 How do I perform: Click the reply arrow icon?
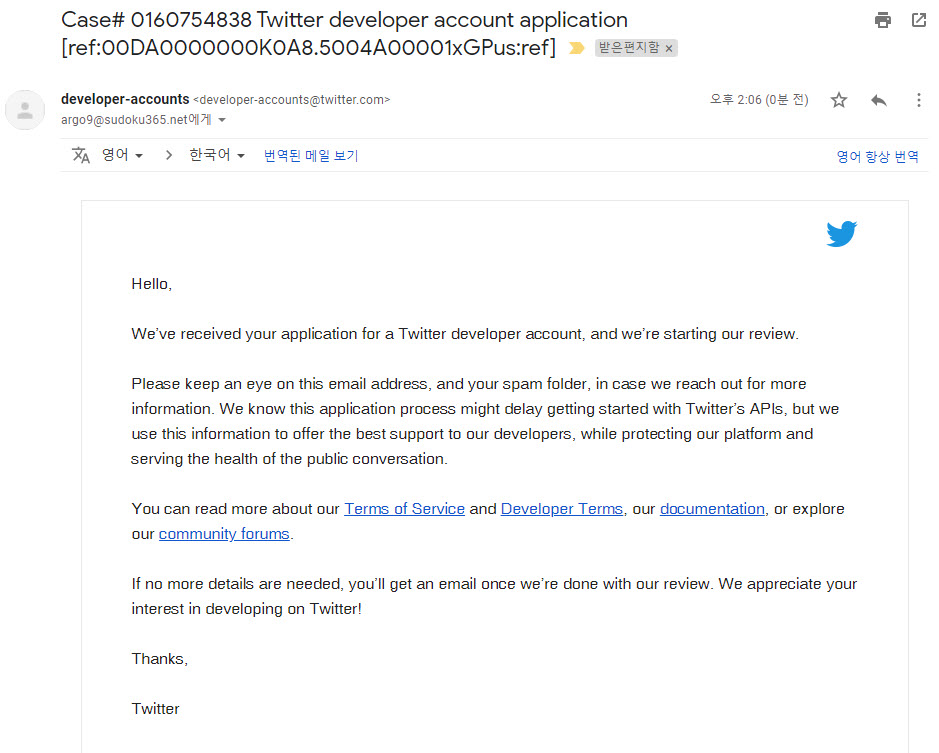point(879,100)
